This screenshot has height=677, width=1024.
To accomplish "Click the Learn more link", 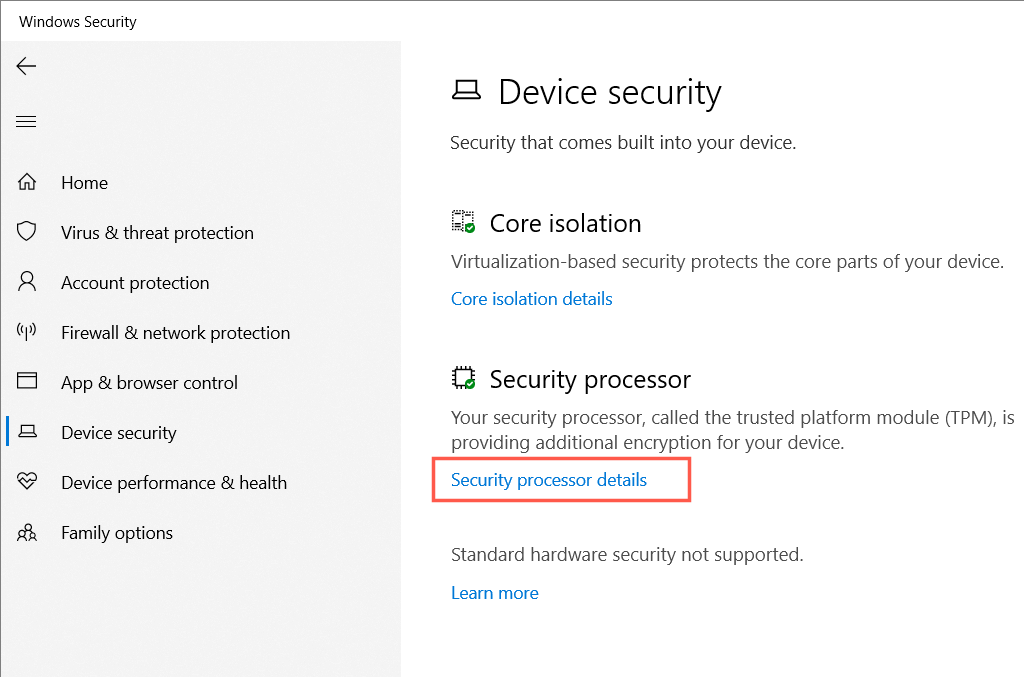I will tap(494, 593).
